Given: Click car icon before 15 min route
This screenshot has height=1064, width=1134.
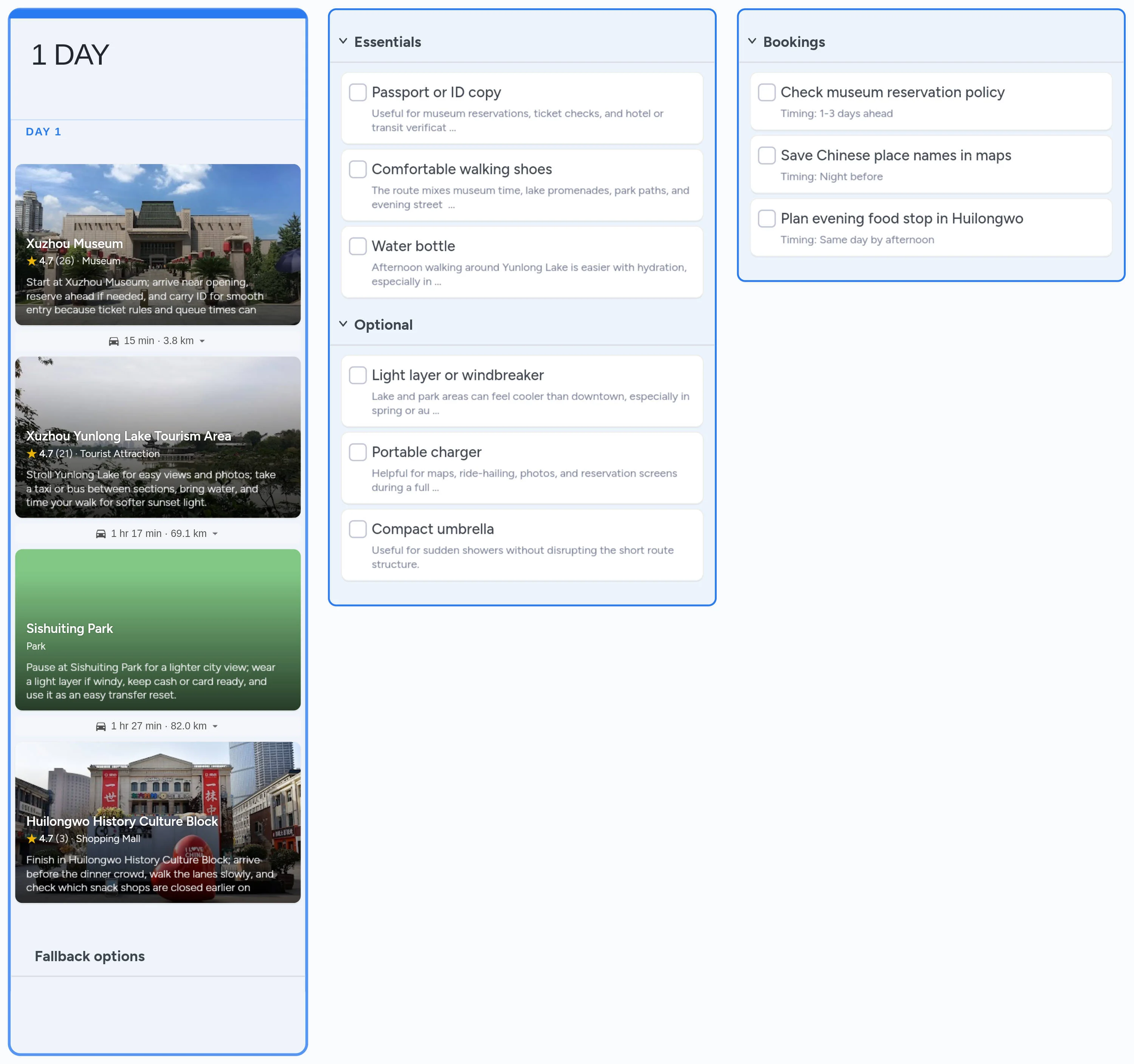Looking at the screenshot, I should tap(113, 341).
